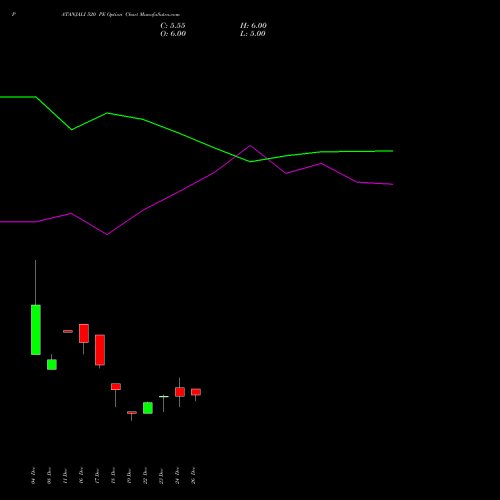Screen dimensions: 500x500
Task: Select the long red candlestick for 17 Dec
Action: coord(100,350)
